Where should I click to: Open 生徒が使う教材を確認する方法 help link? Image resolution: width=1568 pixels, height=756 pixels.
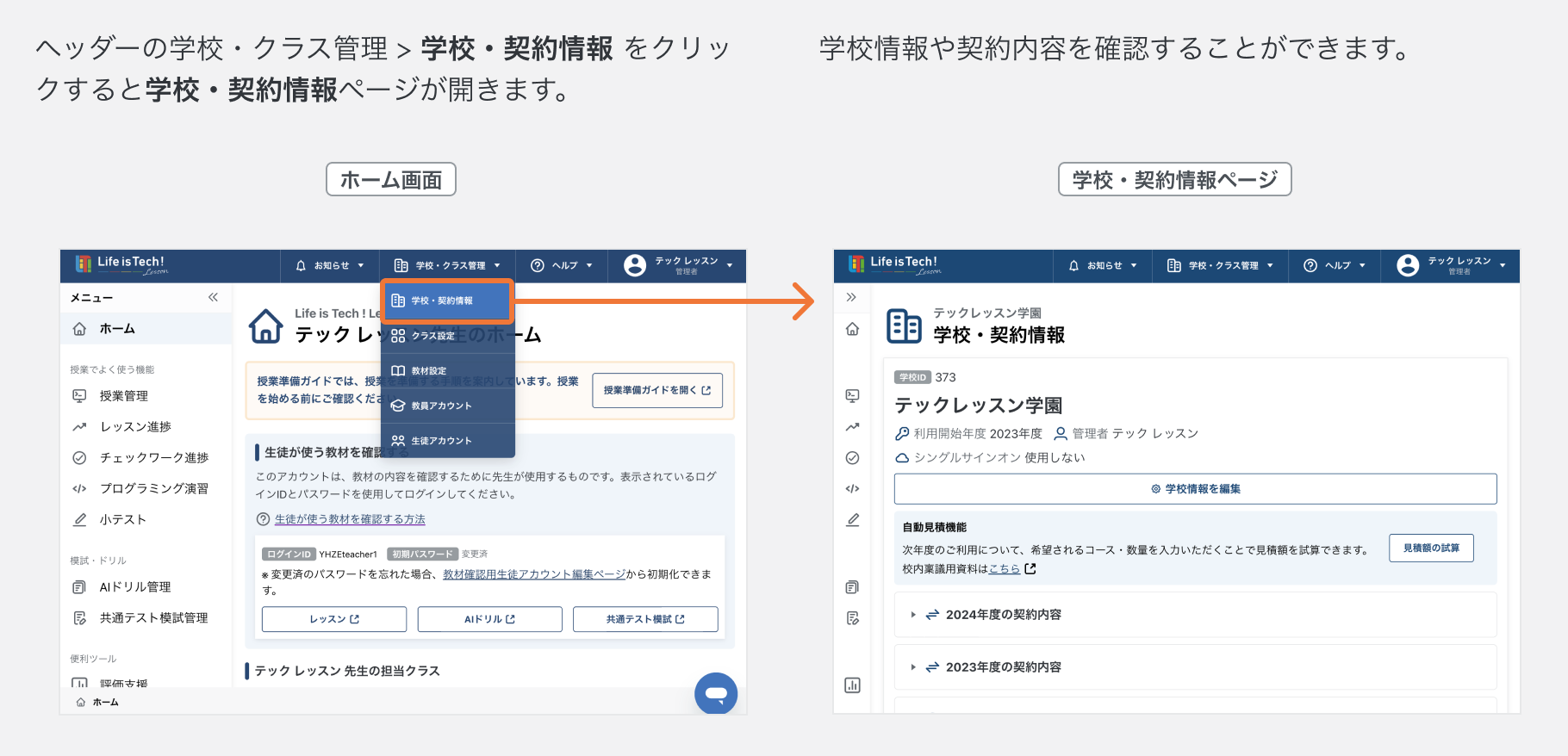(350, 519)
